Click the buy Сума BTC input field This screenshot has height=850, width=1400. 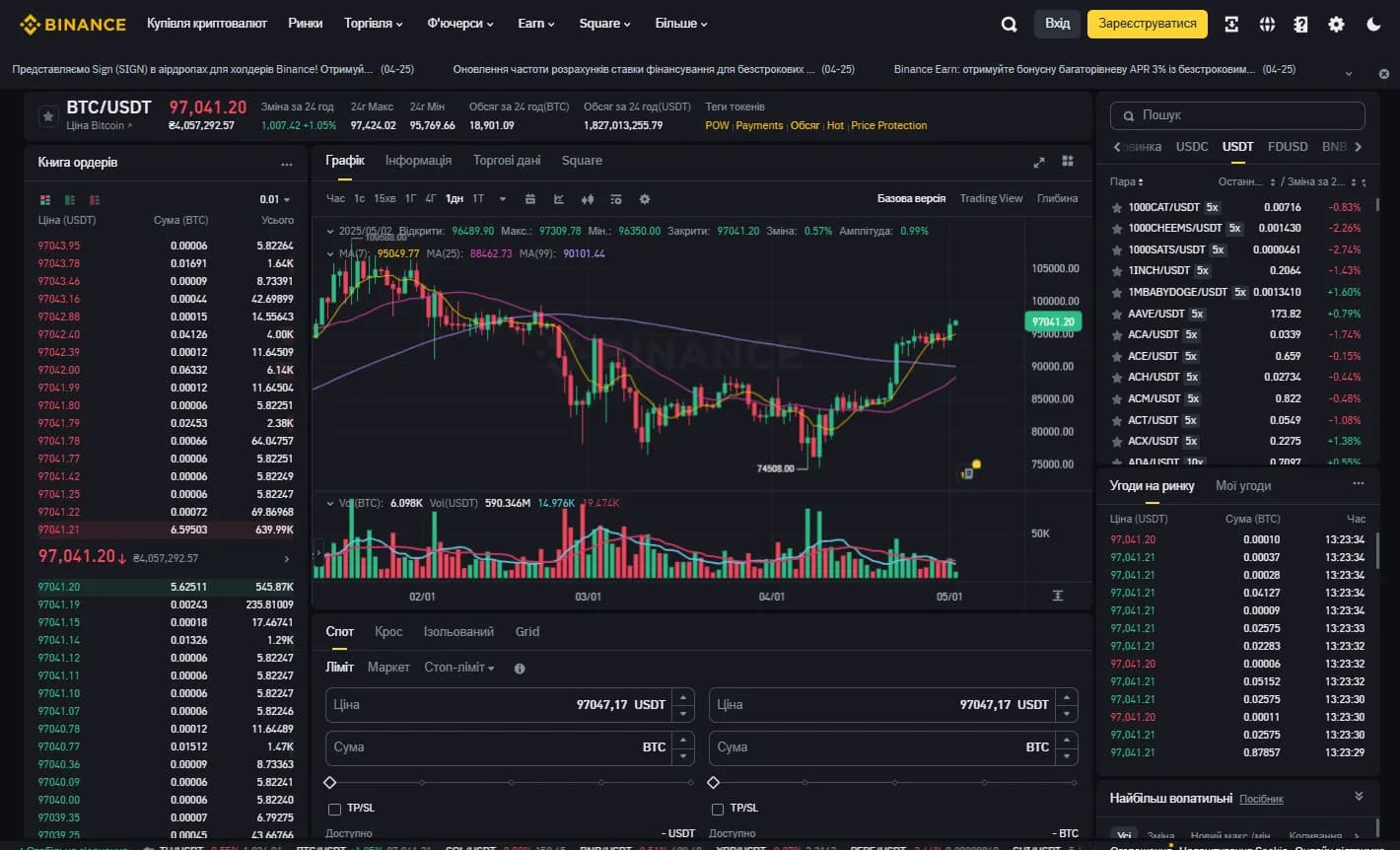pos(510,747)
